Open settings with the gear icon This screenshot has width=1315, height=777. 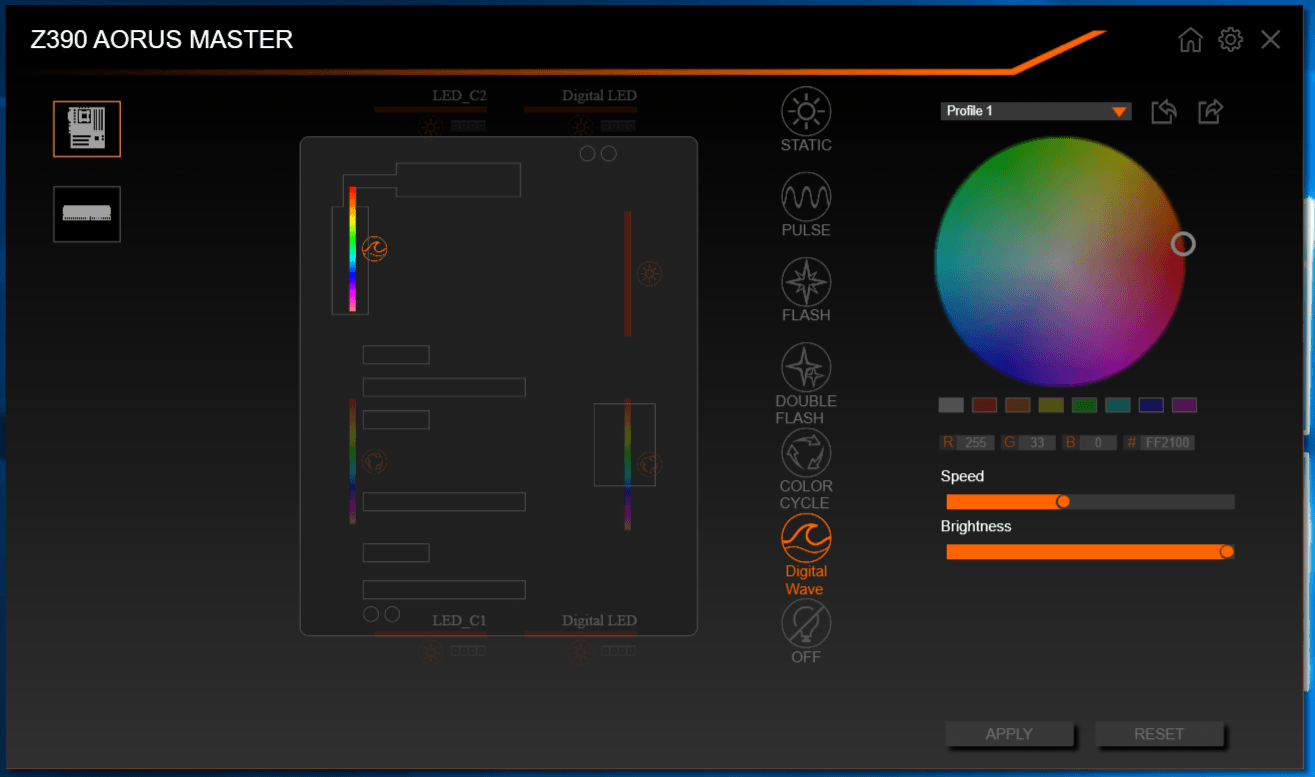point(1230,40)
